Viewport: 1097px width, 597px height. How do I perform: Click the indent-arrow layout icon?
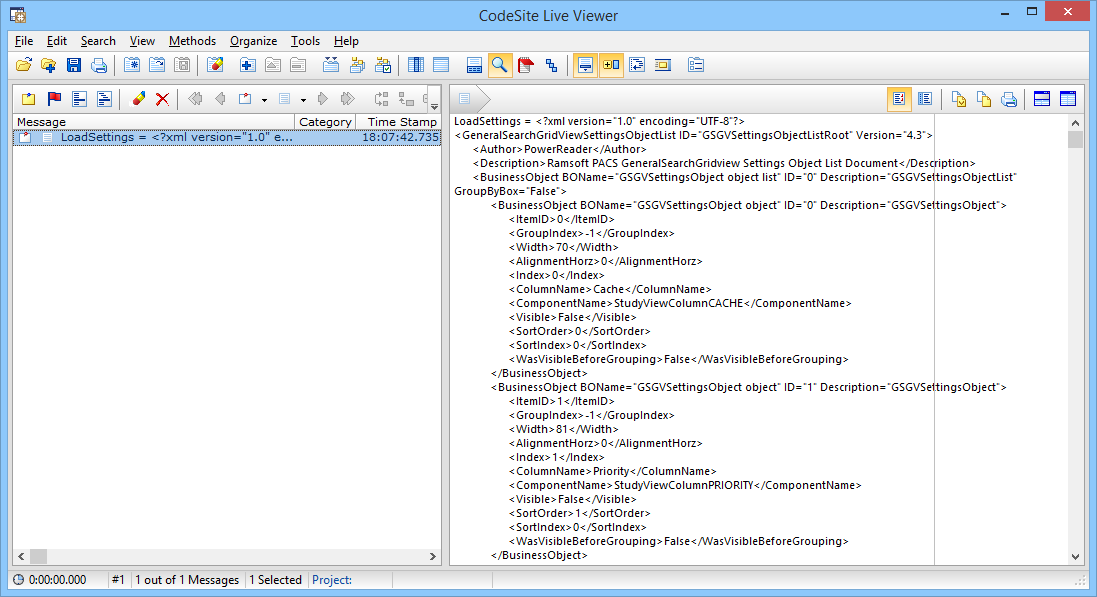coord(637,65)
